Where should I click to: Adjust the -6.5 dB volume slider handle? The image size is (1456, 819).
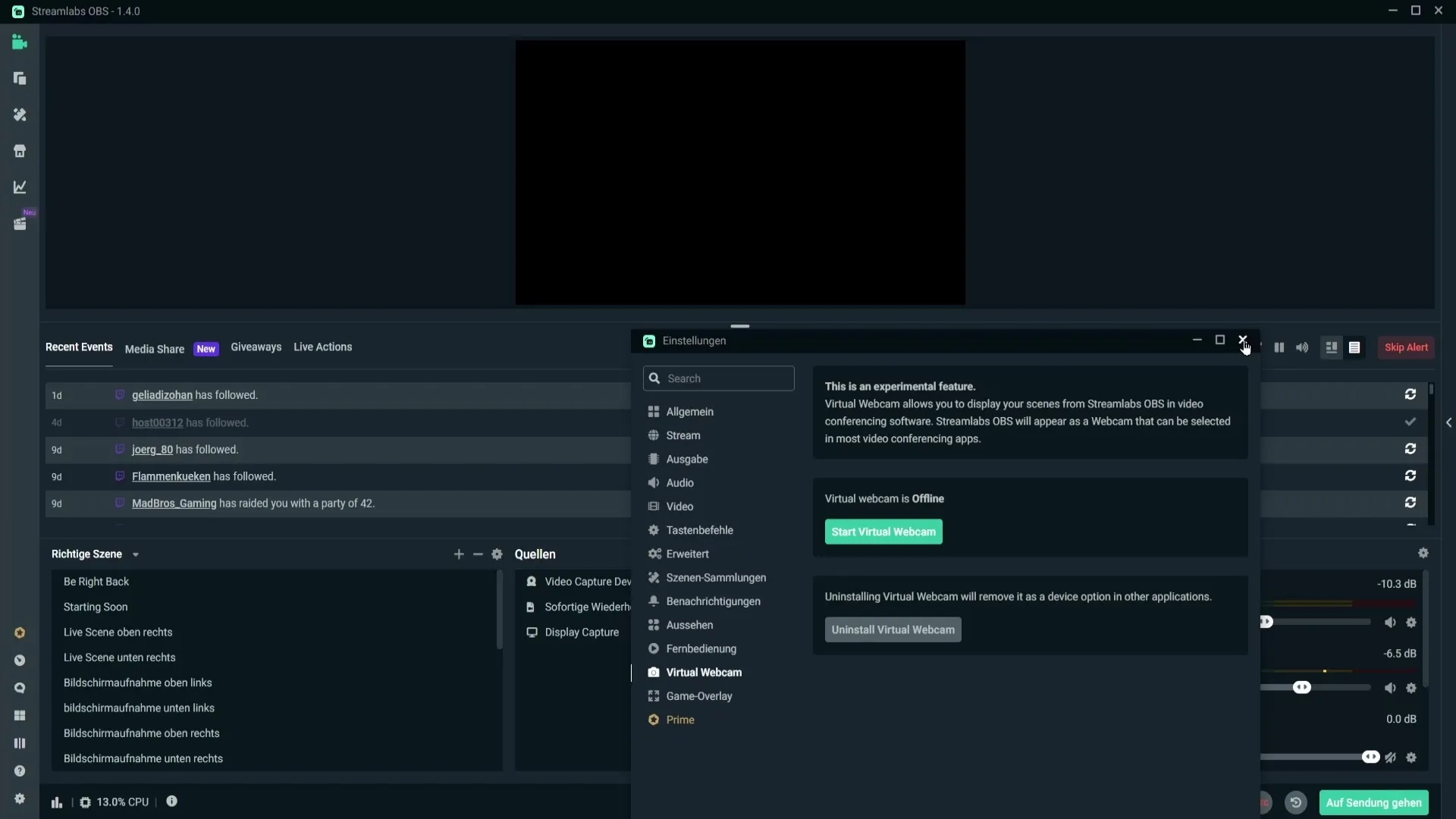(1302, 688)
